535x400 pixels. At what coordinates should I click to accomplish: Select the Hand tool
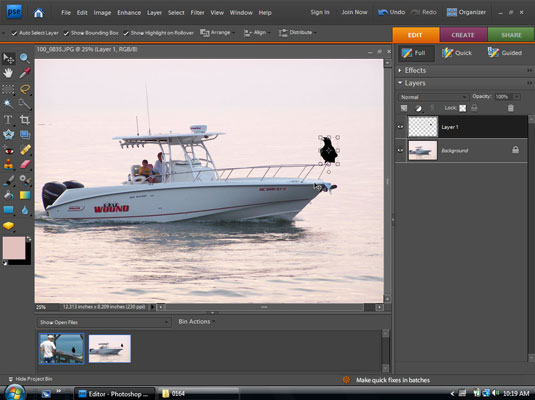(8, 73)
